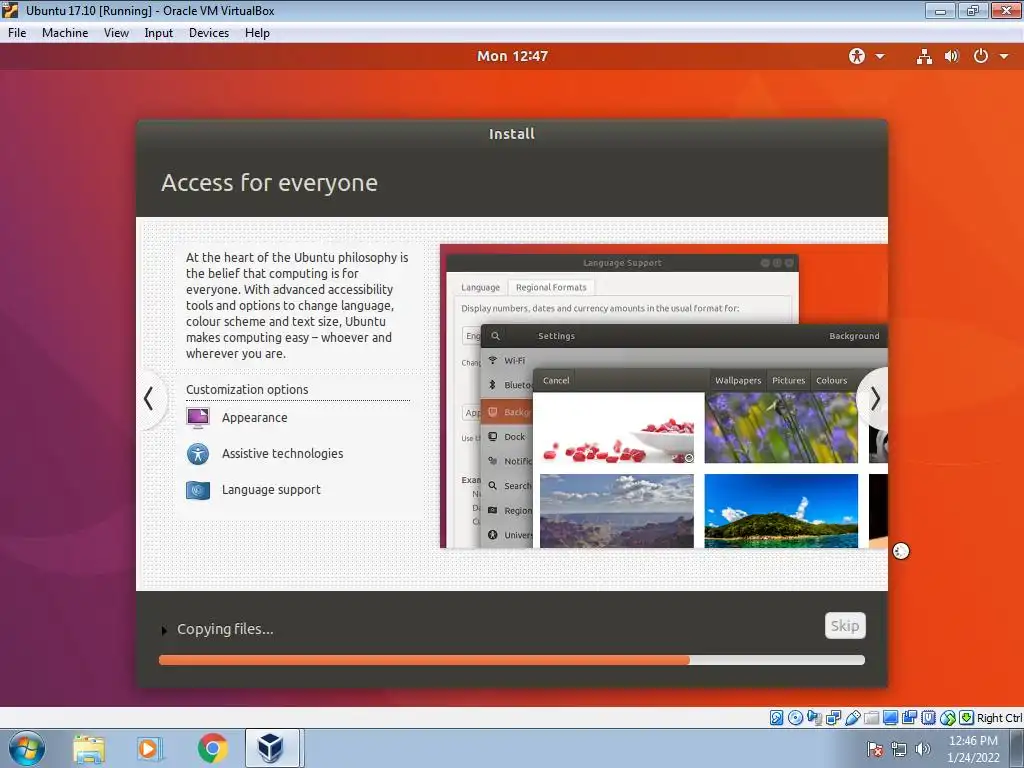Click the Skip button

tap(845, 626)
